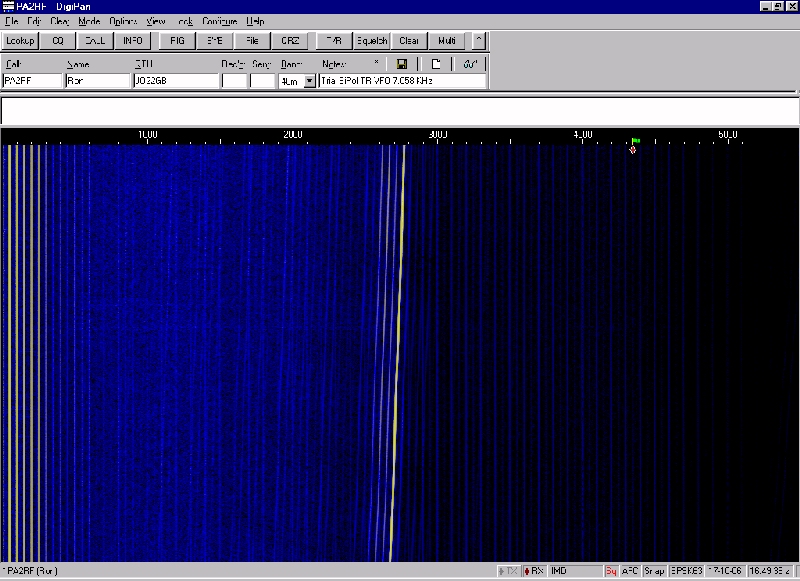The width and height of the screenshot is (800, 581).
Task: Toggle AFC in the status bar
Action: [x=630, y=571]
